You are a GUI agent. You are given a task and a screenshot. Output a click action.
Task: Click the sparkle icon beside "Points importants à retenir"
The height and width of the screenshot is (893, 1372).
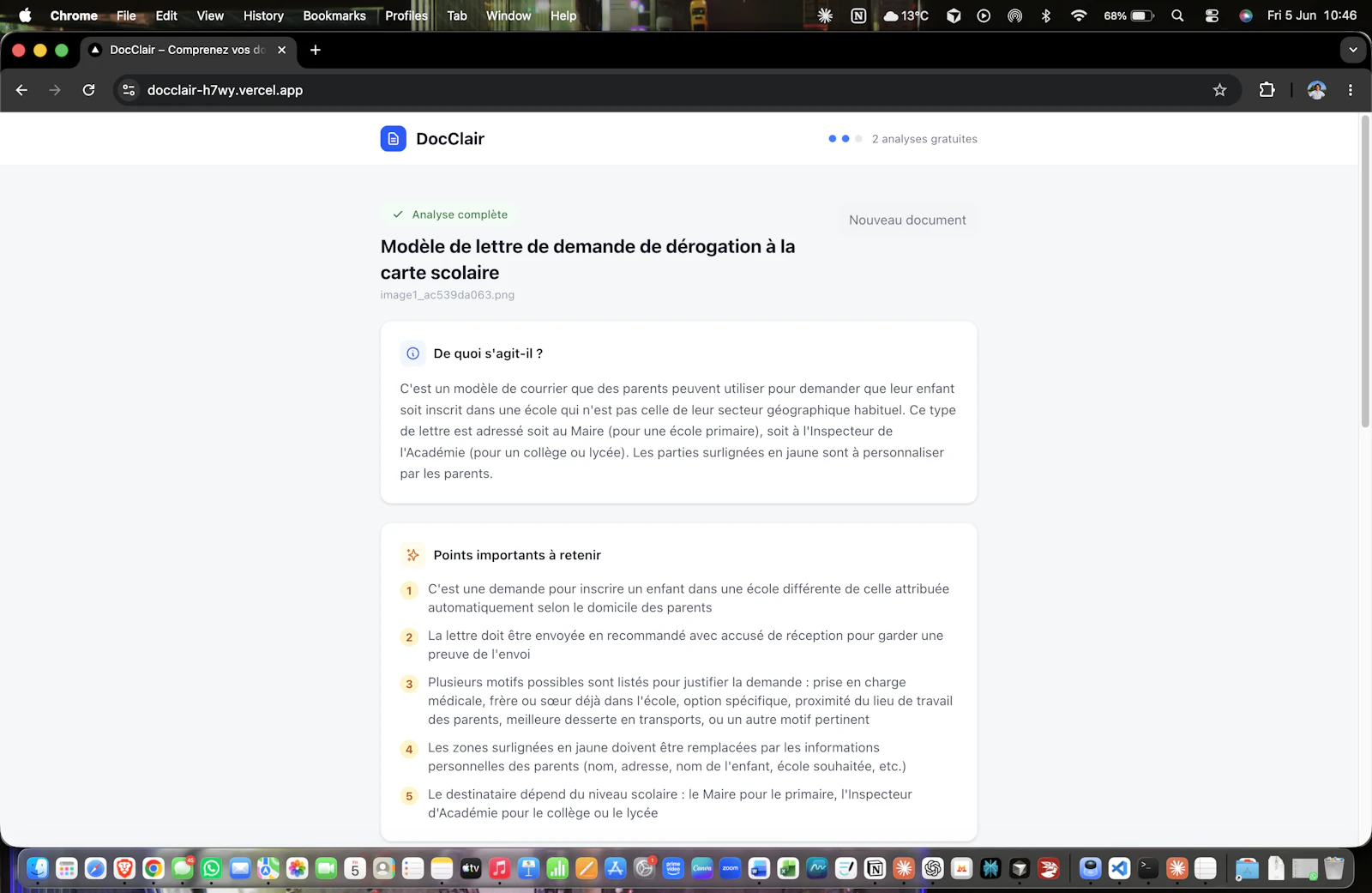pos(412,555)
